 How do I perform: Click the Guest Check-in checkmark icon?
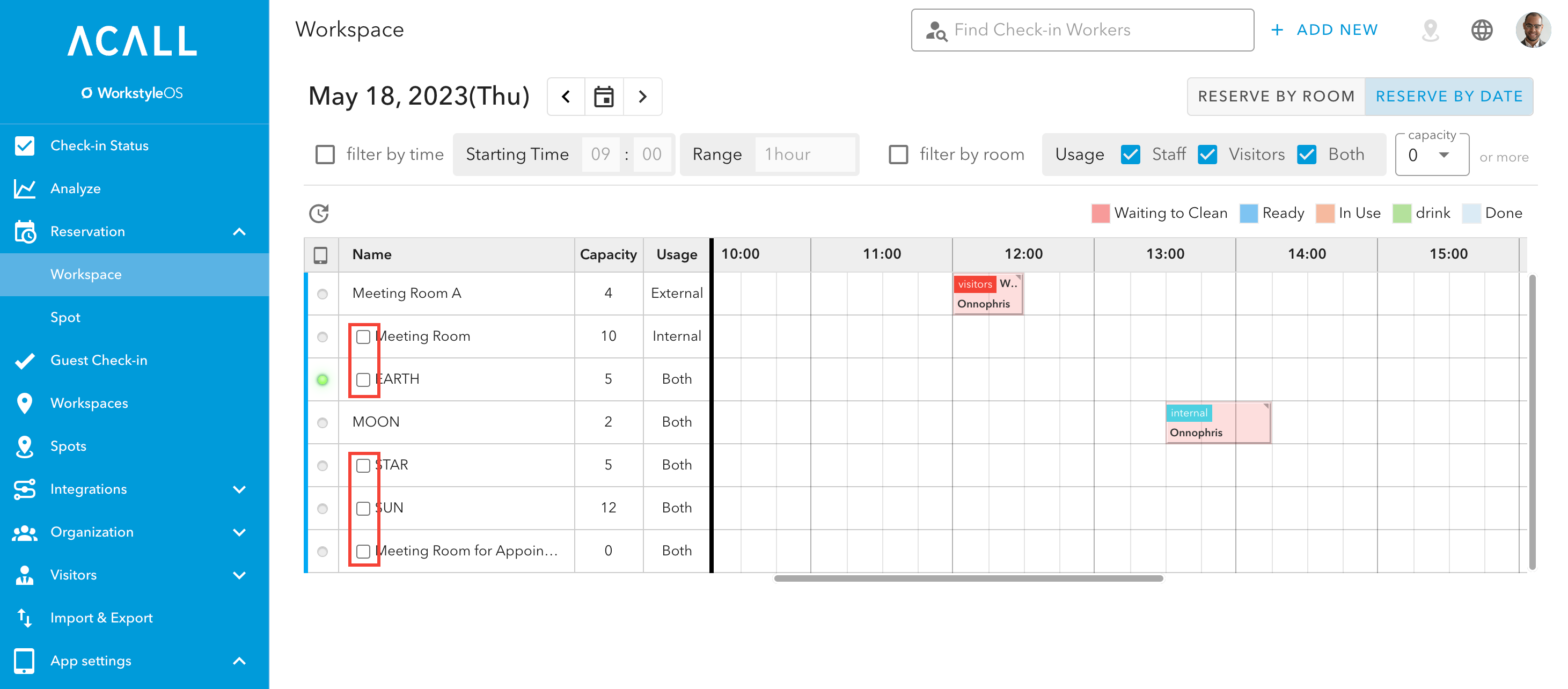click(x=24, y=360)
